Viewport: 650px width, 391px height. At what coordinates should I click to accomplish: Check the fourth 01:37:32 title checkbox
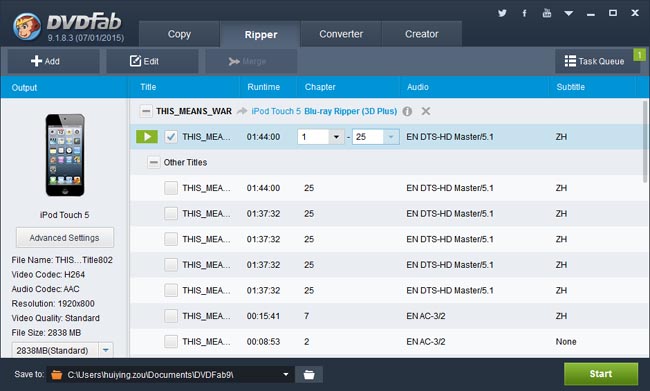coord(171,290)
